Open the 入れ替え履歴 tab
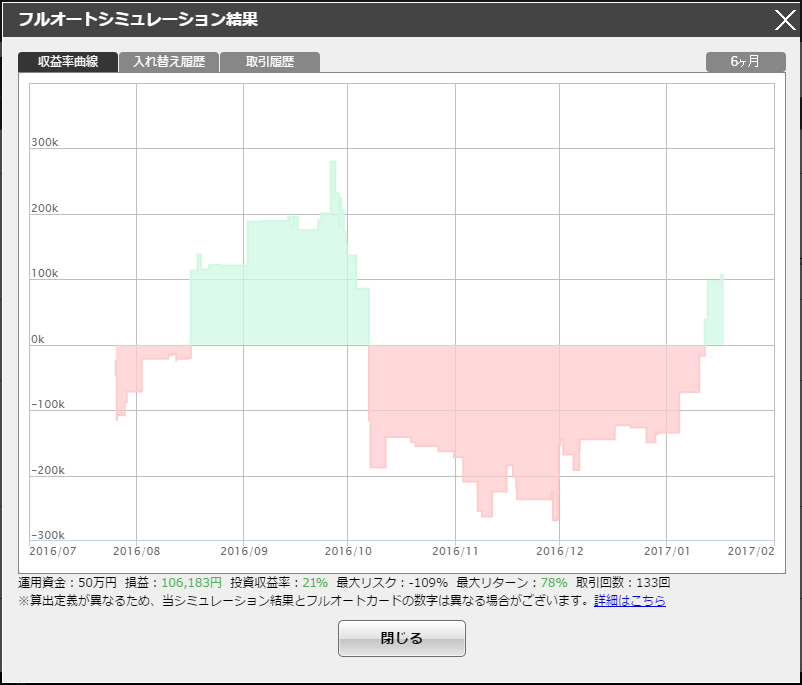The image size is (802, 685). [x=169, y=62]
